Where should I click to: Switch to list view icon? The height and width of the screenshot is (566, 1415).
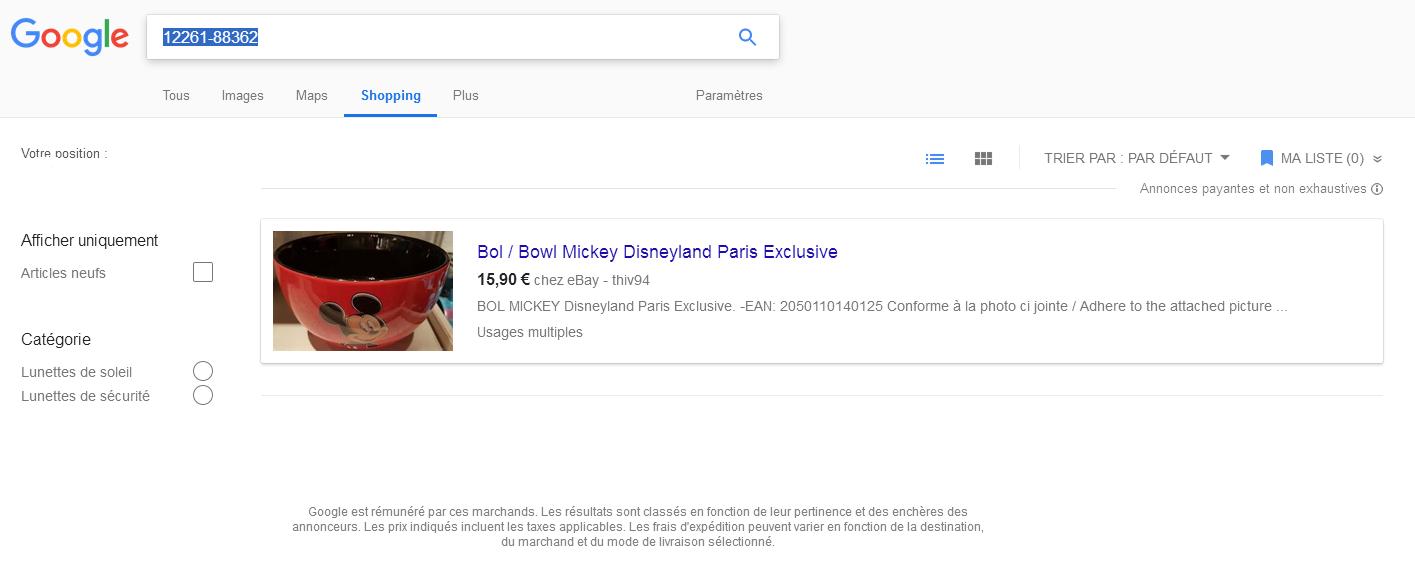[935, 158]
